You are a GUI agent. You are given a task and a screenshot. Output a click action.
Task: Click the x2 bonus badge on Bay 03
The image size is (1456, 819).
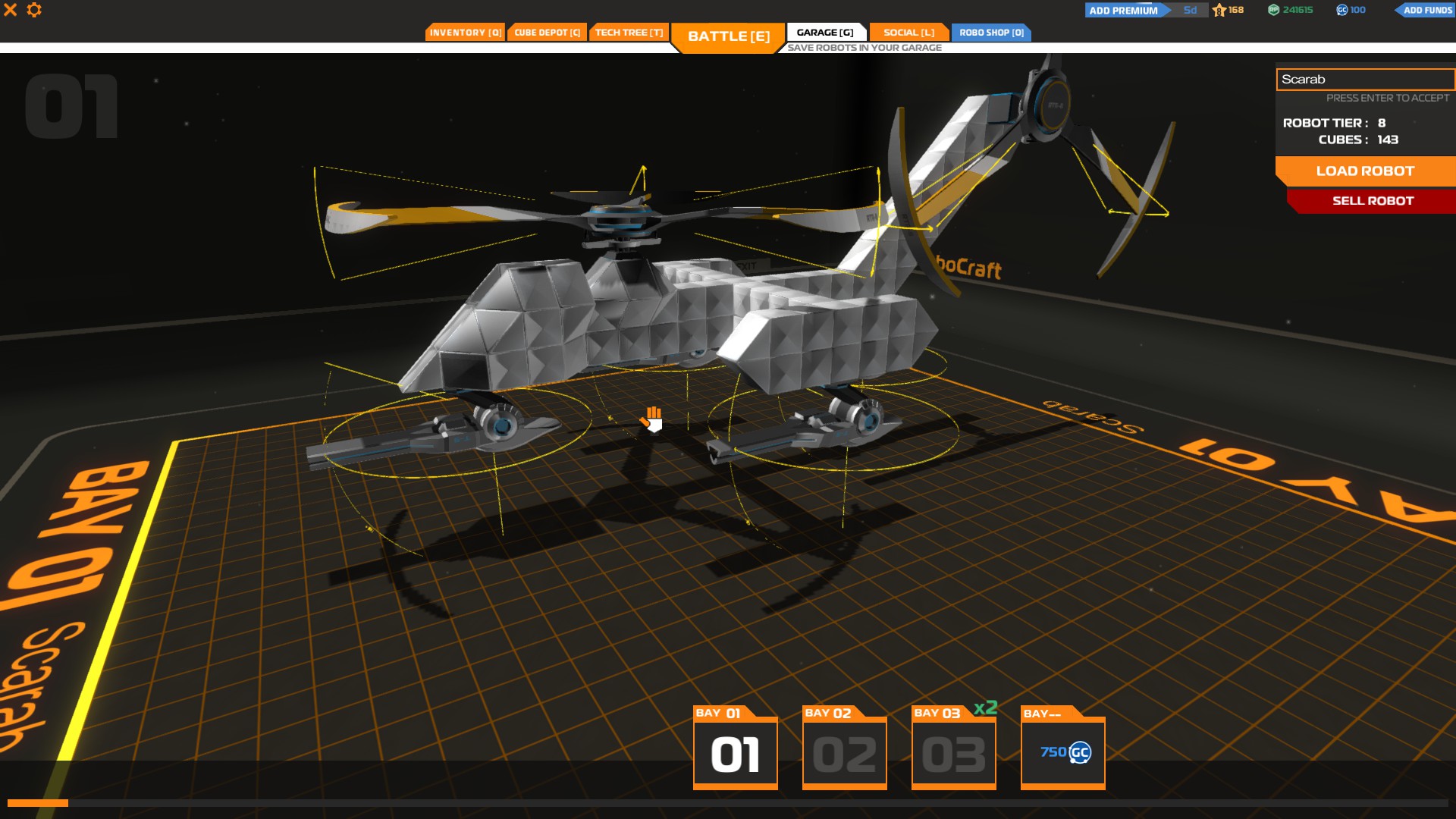985,708
